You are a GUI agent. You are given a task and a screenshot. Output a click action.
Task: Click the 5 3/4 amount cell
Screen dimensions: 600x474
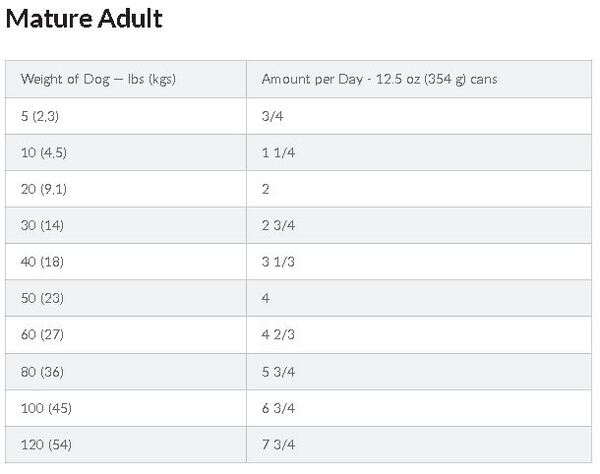tap(419, 372)
